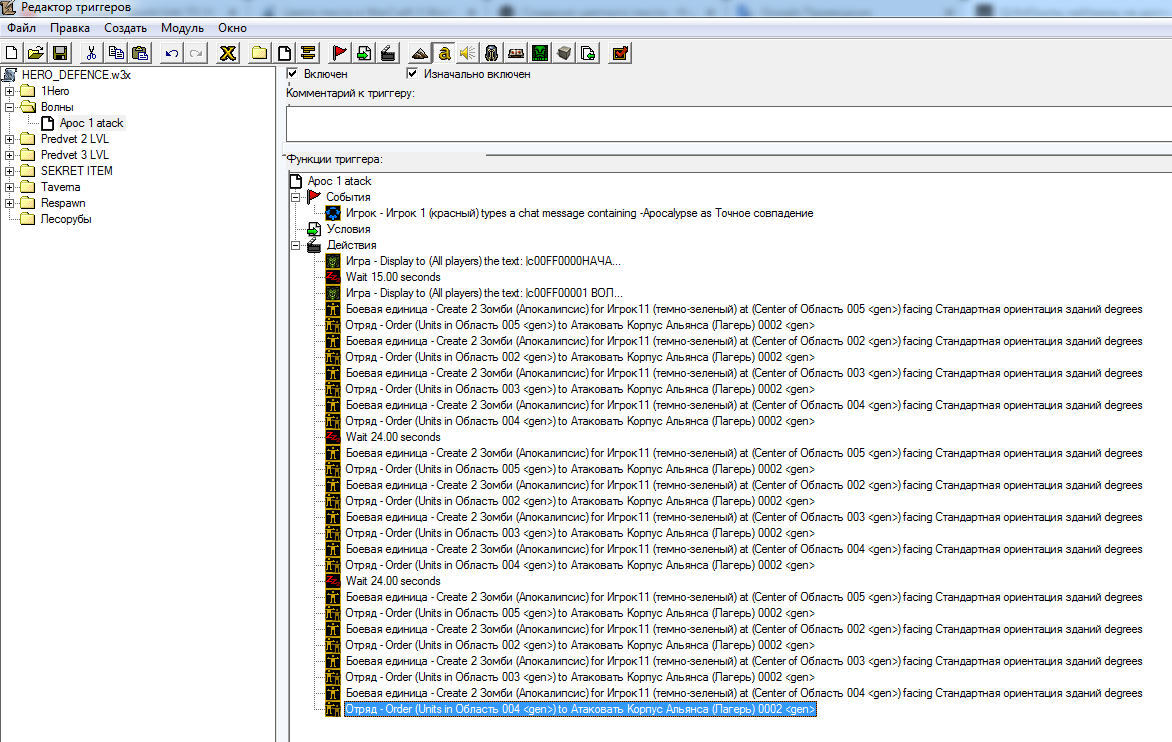Click the New Event red flag icon
The image size is (1172, 742).
(340, 52)
